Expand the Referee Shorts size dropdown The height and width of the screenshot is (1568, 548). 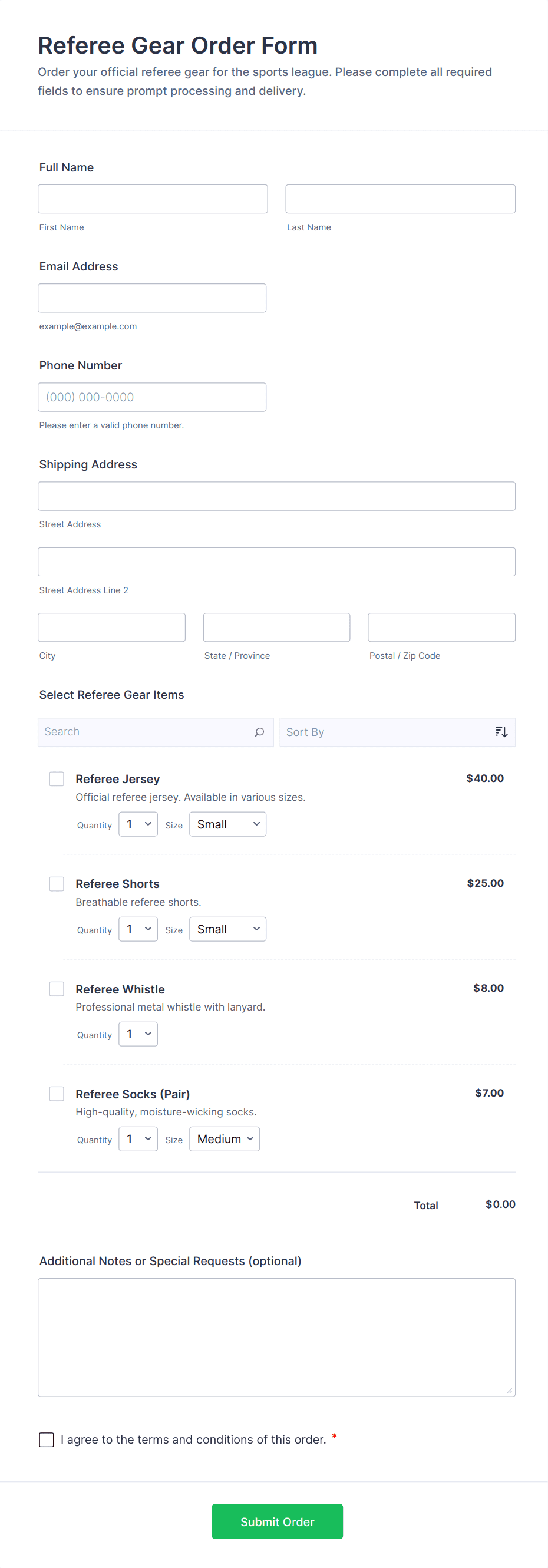pos(227,929)
